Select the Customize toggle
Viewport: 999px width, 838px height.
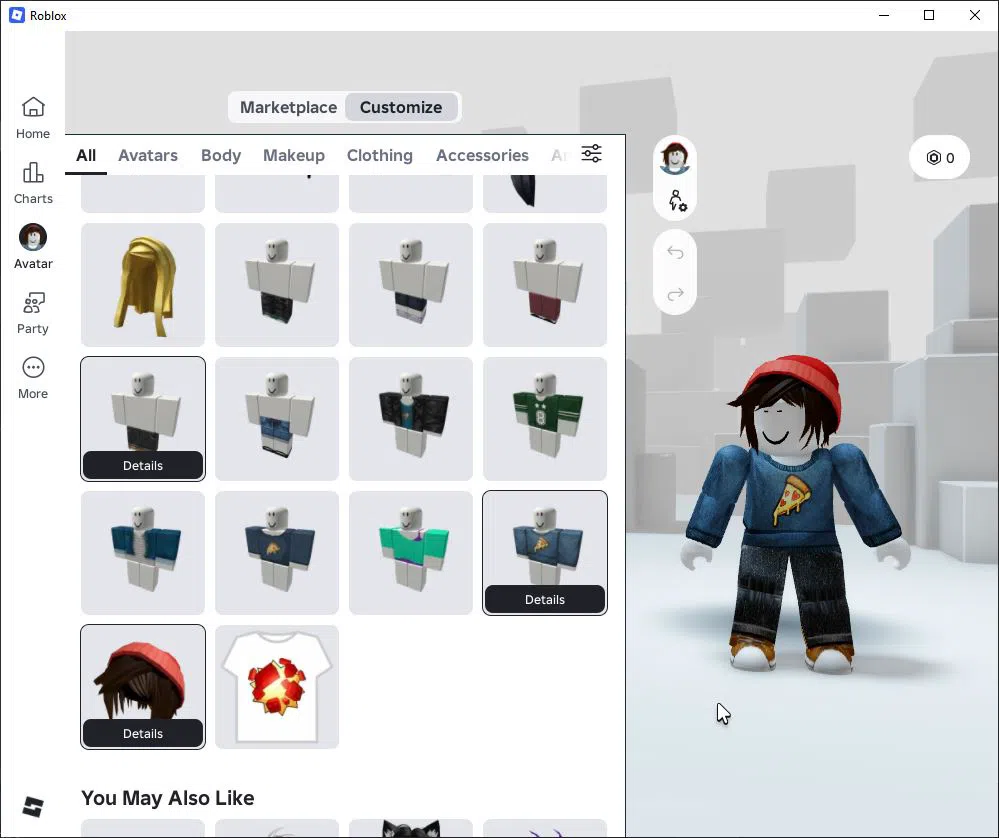tap(401, 107)
